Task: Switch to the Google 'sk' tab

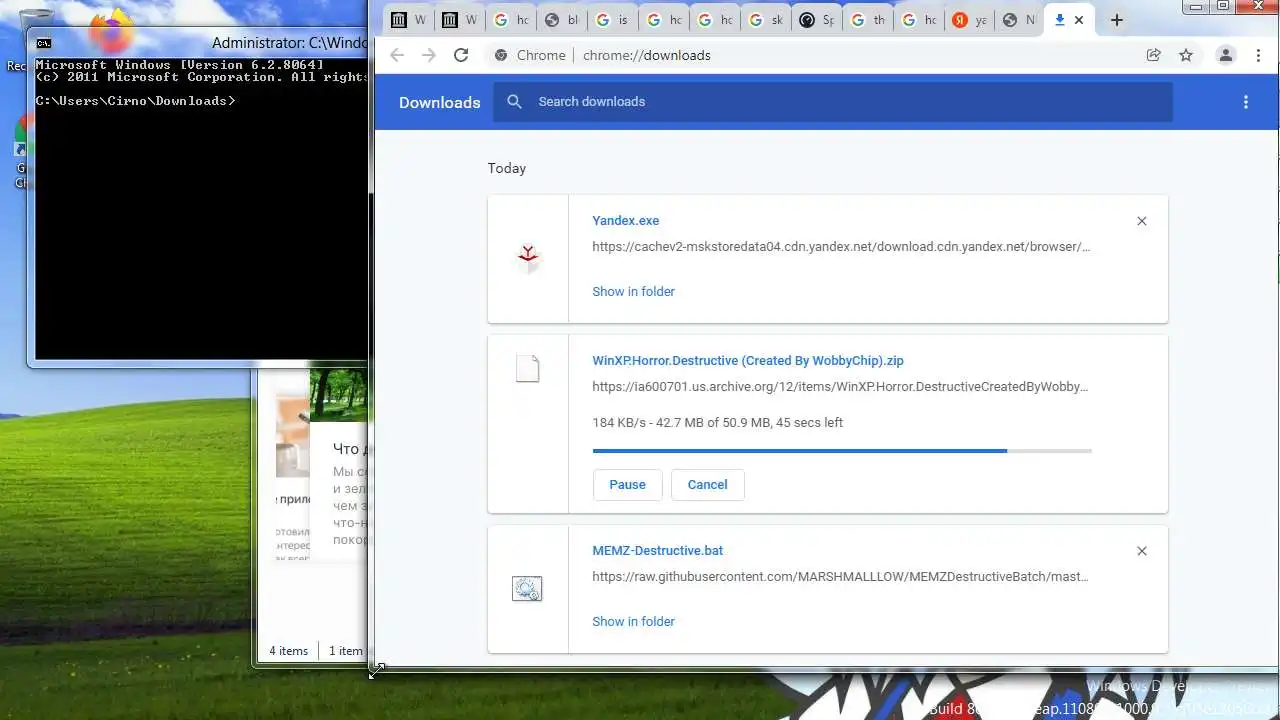Action: click(766, 20)
